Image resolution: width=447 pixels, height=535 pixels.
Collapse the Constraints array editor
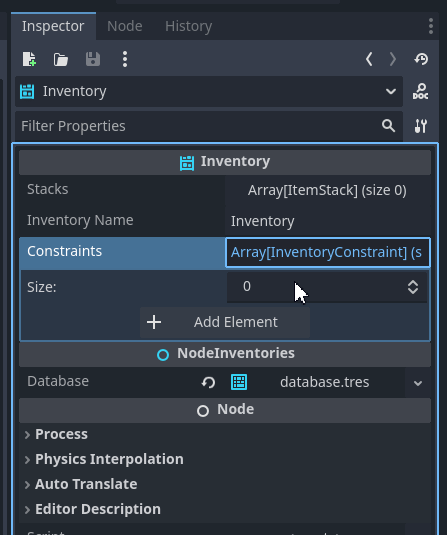pos(328,252)
